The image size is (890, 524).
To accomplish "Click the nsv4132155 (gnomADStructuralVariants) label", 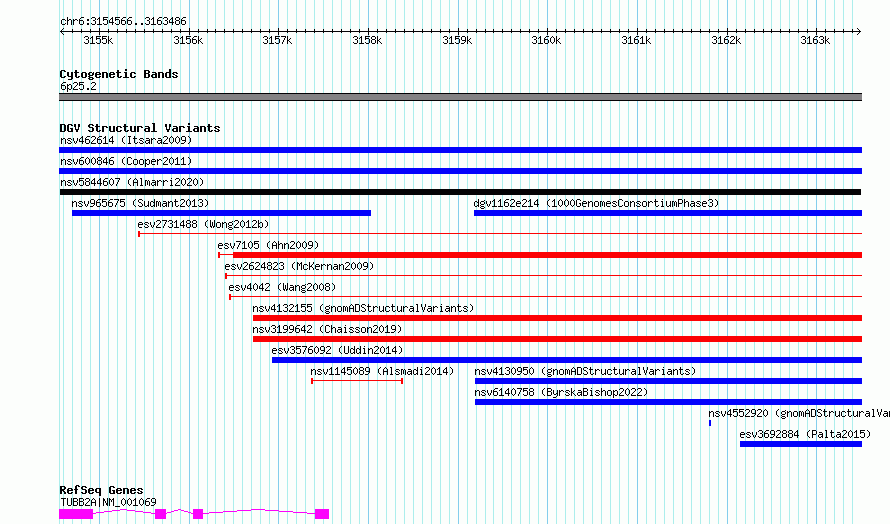I will coord(363,308).
